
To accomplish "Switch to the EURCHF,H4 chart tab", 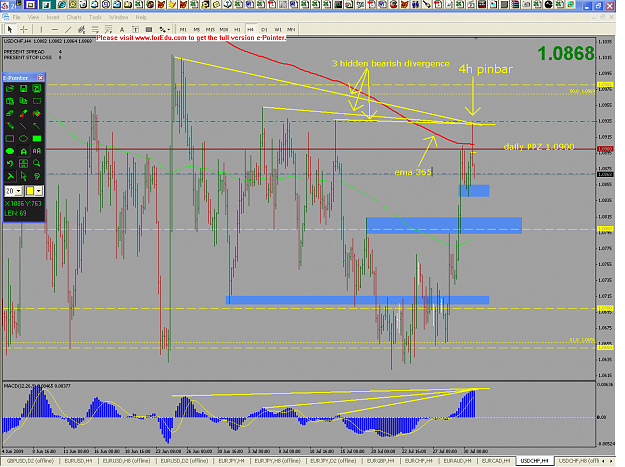I will pos(419,461).
